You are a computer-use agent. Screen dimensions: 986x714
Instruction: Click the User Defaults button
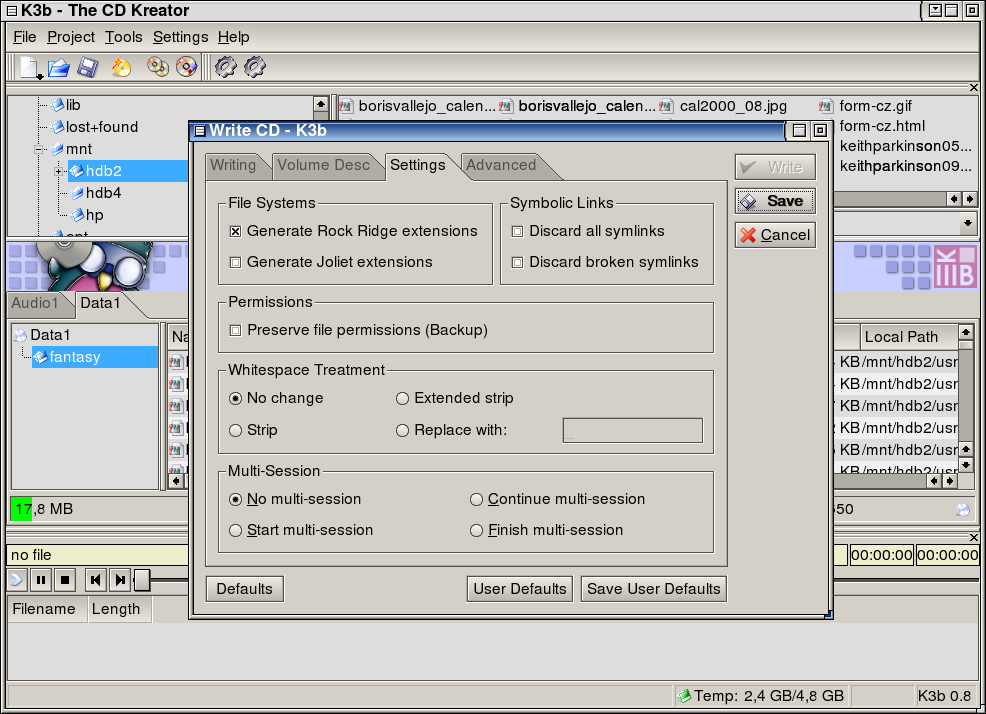pos(519,589)
